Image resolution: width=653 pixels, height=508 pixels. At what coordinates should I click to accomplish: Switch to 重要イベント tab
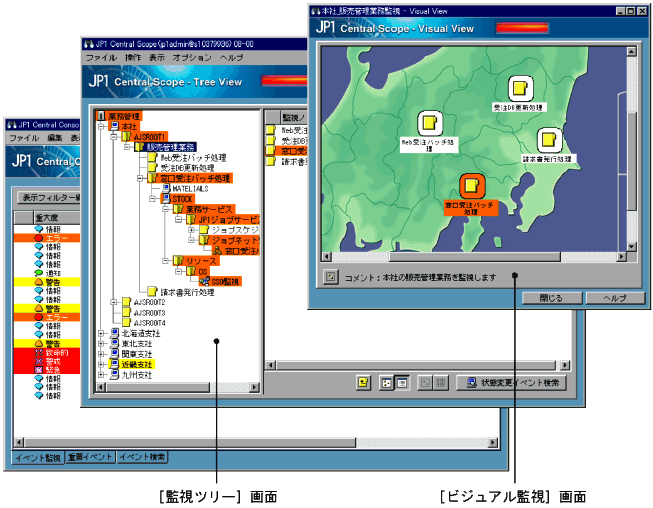(90, 457)
